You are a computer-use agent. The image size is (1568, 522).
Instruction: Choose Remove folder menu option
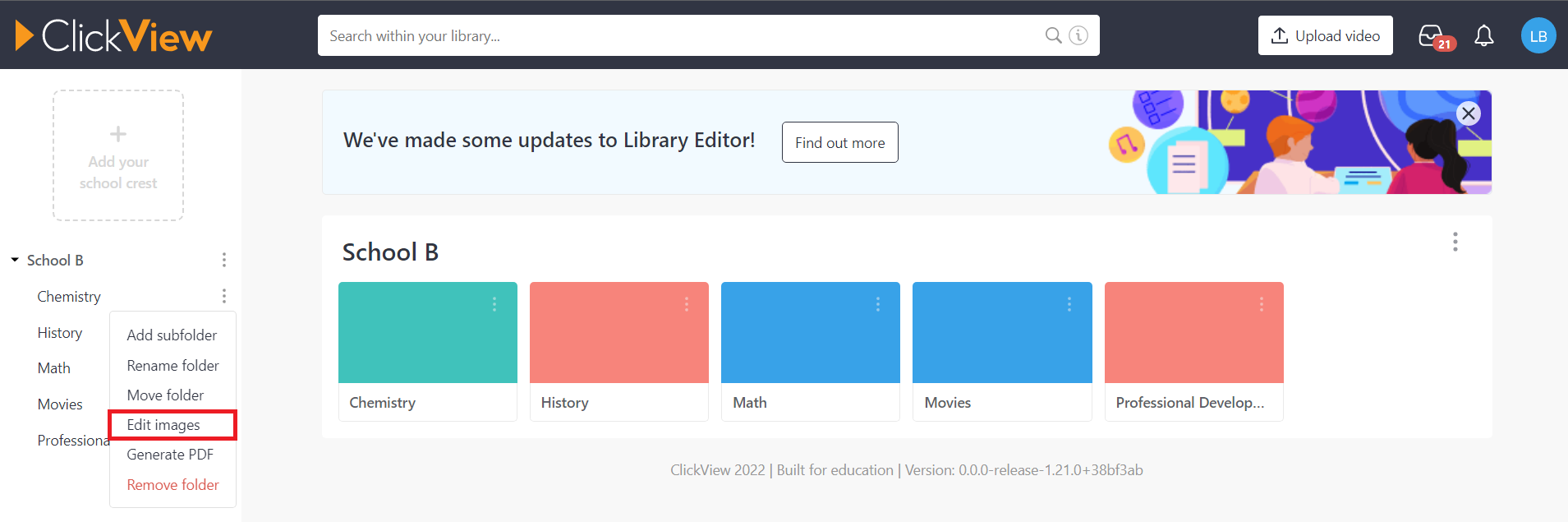(172, 485)
